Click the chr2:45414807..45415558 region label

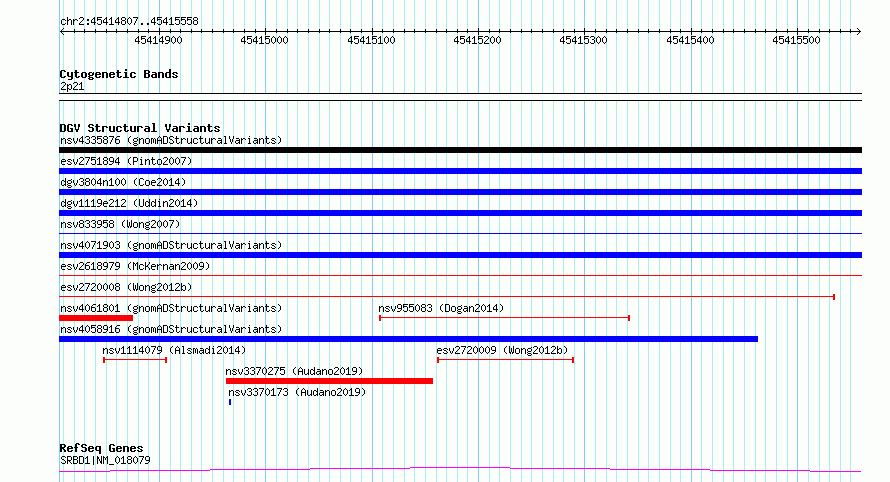click(129, 22)
